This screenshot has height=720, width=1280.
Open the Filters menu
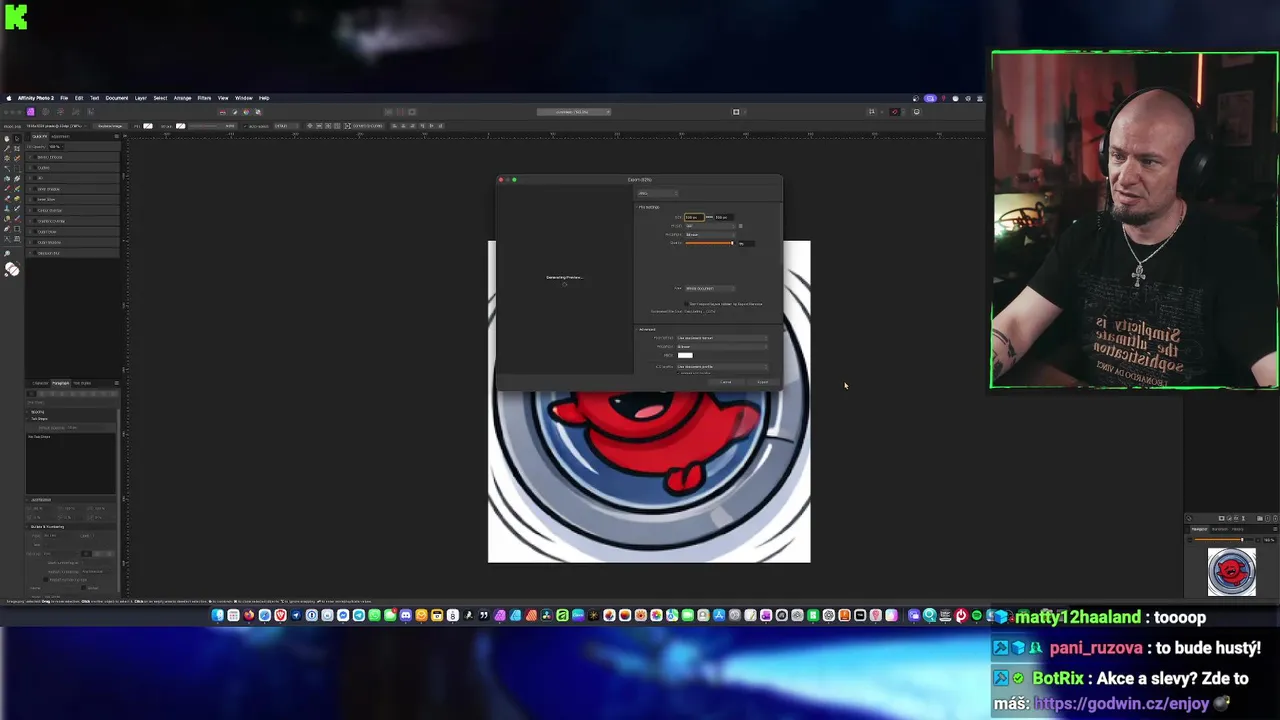[204, 98]
